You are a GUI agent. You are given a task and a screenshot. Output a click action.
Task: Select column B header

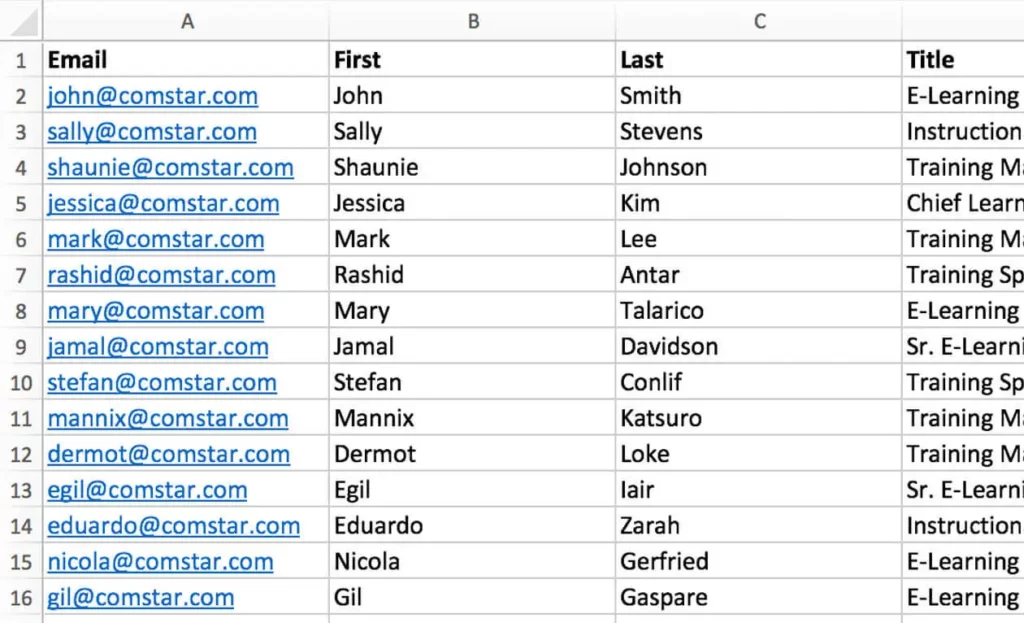pos(473,21)
